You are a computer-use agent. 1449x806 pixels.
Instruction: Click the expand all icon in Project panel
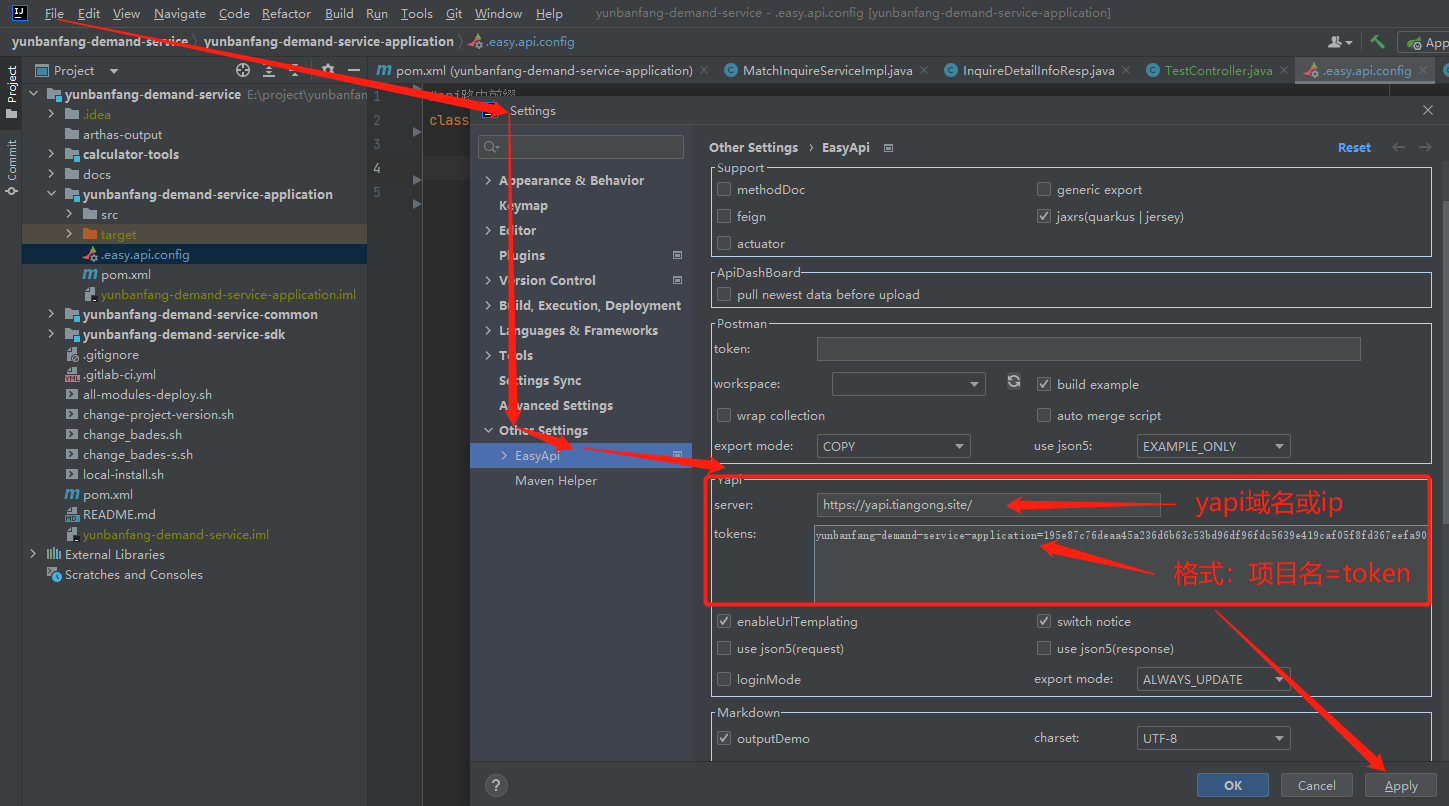click(x=269, y=70)
